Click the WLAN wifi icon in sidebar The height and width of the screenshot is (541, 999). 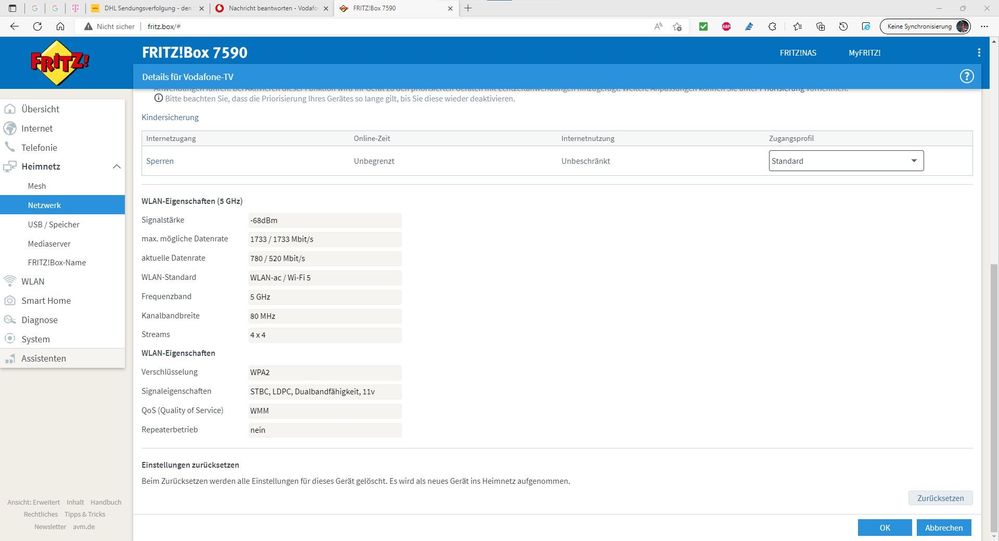[x=10, y=281]
